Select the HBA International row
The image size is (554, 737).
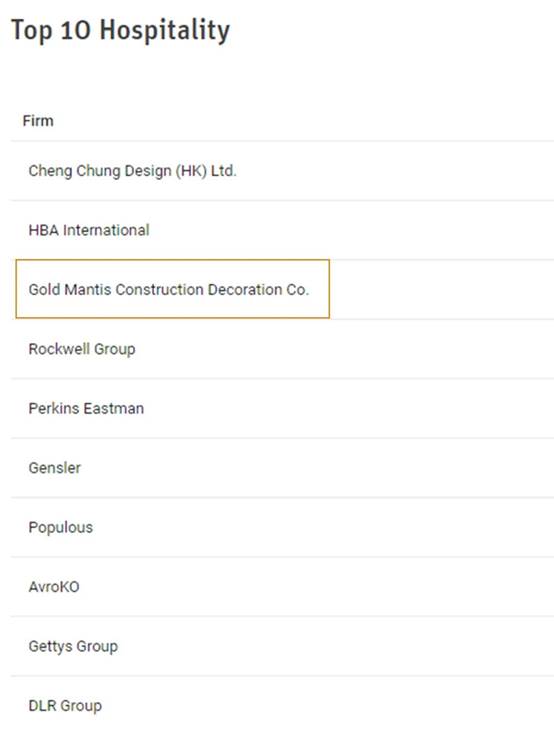coord(282,230)
